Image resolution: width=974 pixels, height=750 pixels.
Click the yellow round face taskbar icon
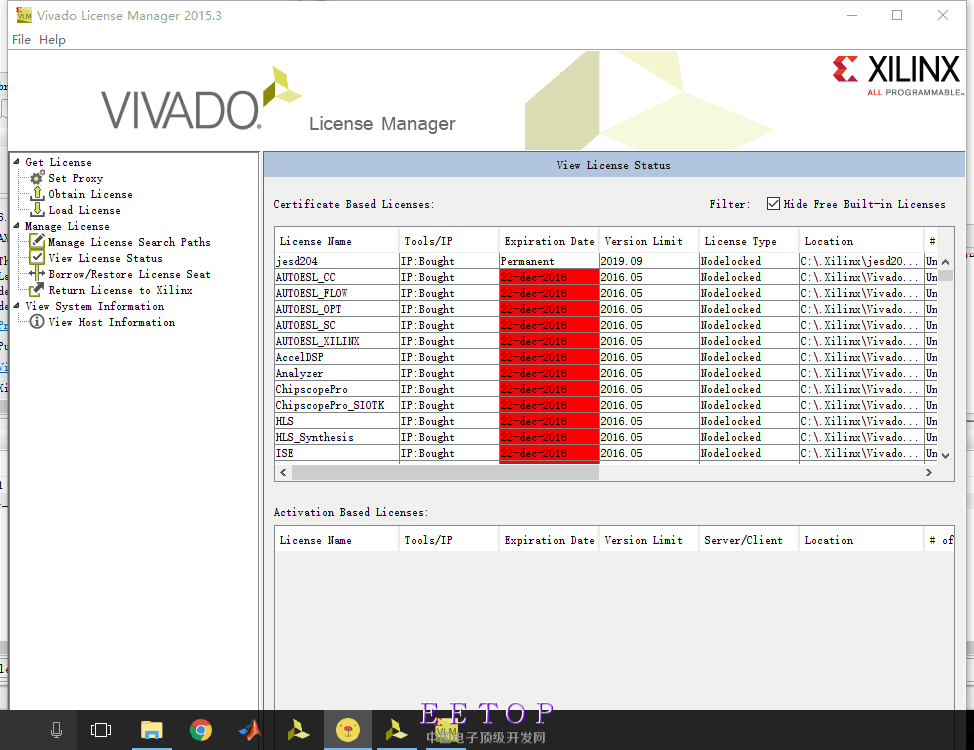(x=348, y=730)
